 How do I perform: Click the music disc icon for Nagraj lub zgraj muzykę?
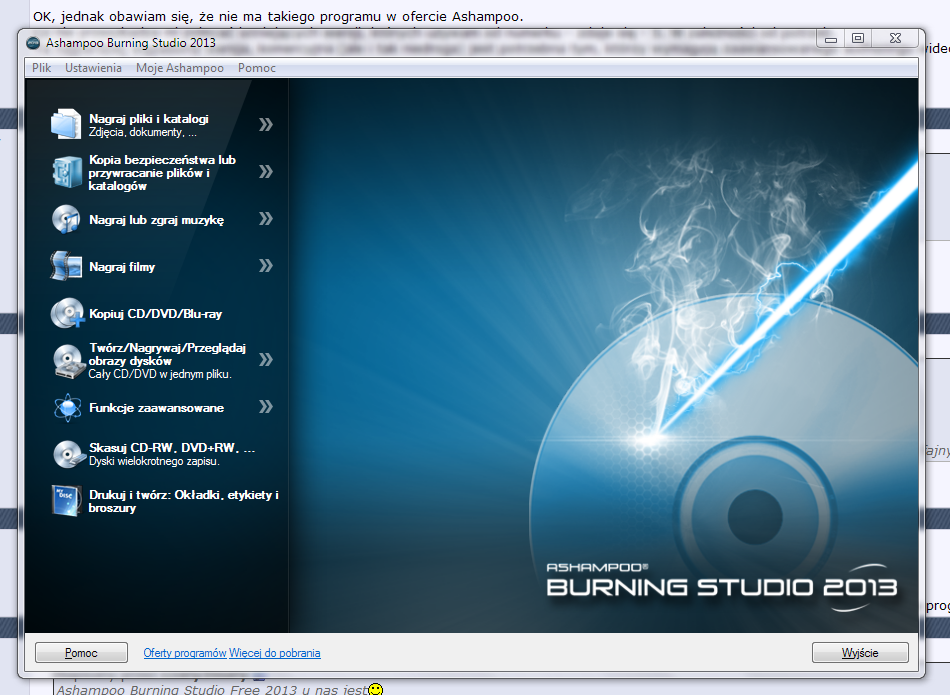click(66, 219)
